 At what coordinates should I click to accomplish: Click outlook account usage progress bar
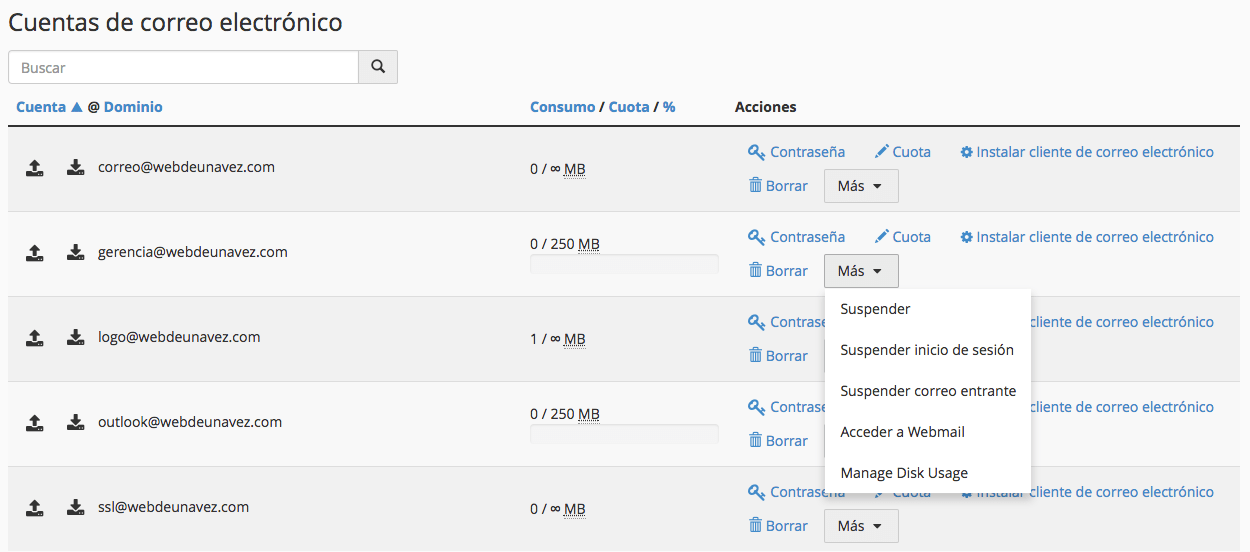tap(624, 434)
